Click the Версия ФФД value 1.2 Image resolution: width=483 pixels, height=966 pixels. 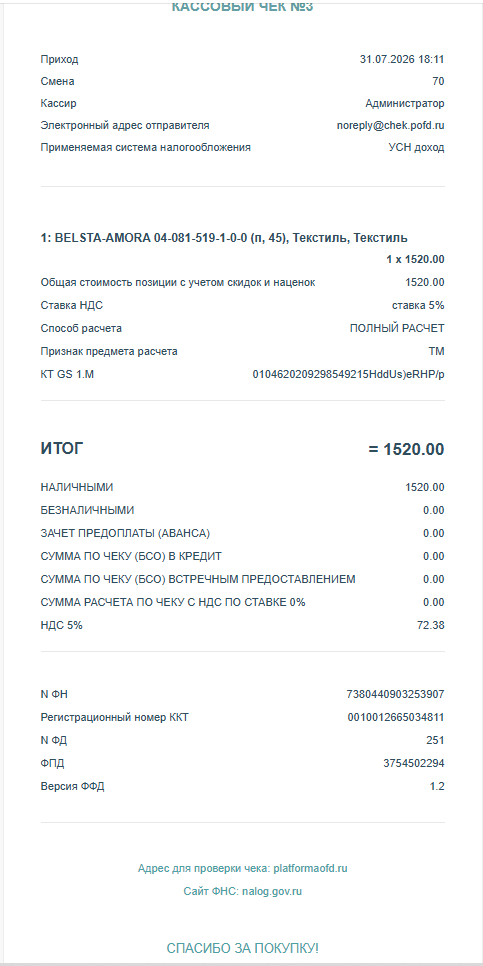pyautogui.click(x=438, y=786)
